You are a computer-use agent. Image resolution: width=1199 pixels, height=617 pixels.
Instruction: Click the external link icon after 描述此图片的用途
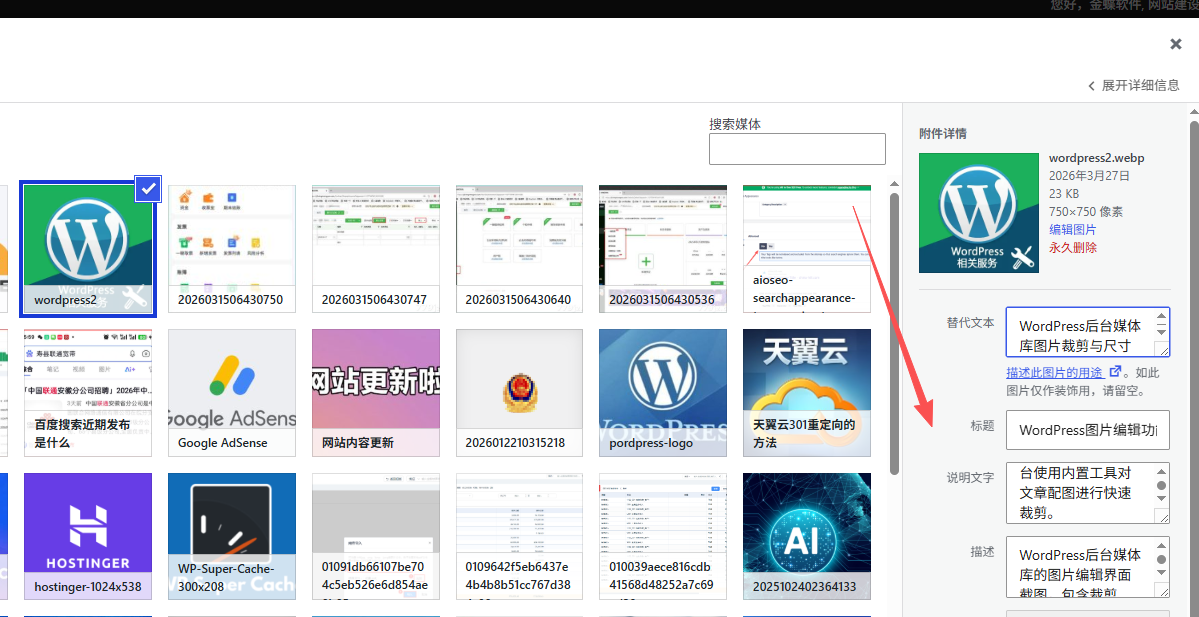(1115, 372)
